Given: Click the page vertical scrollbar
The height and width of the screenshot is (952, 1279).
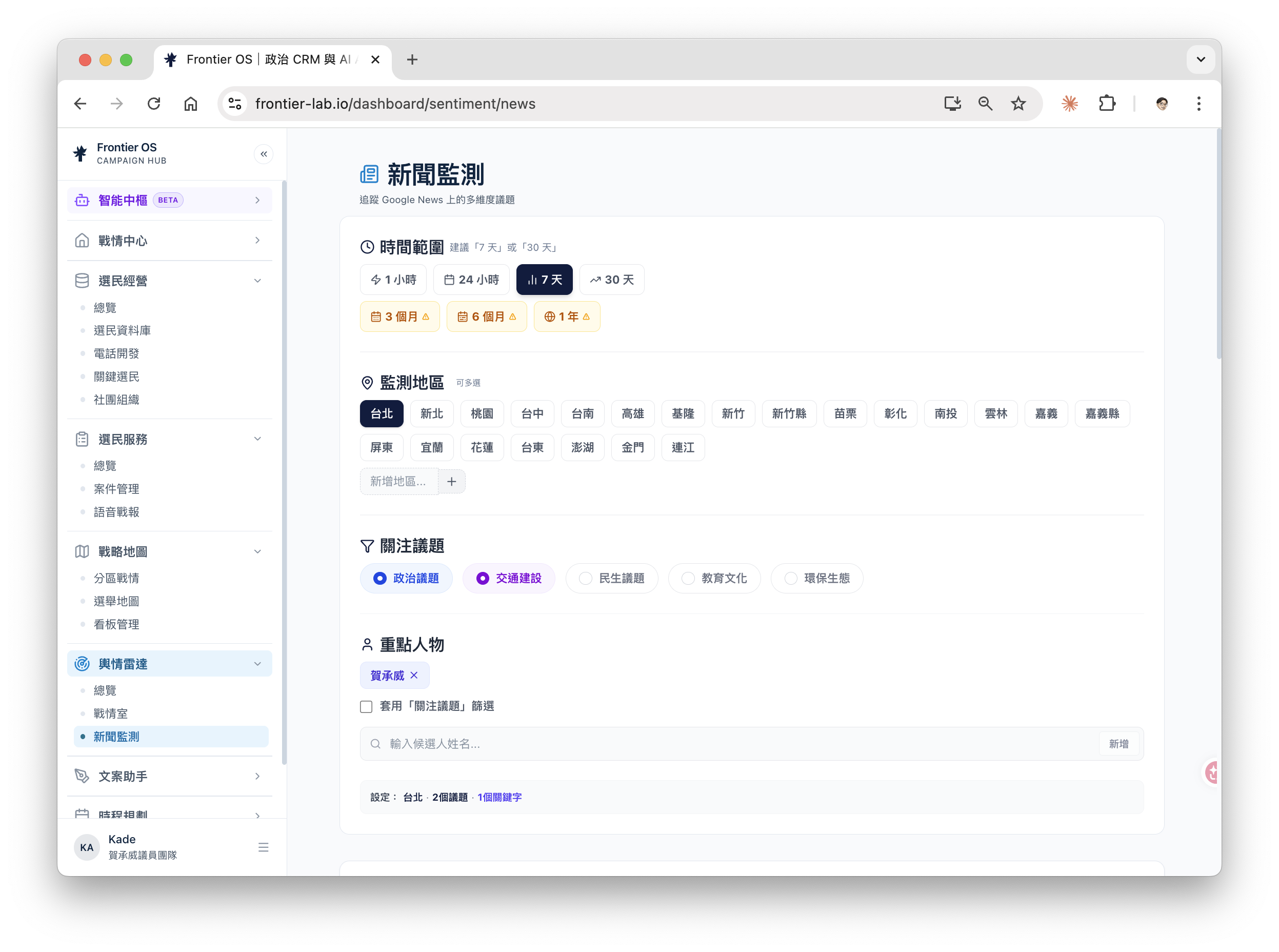Looking at the screenshot, I should 1218,245.
